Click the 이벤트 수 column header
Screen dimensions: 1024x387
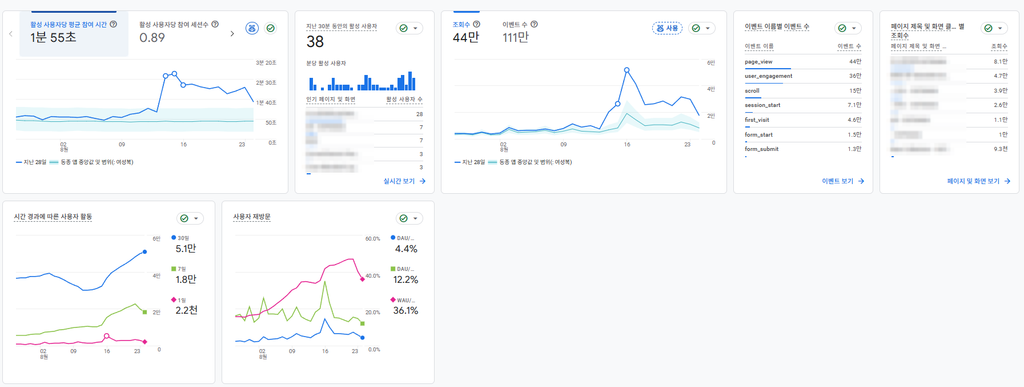click(x=850, y=46)
